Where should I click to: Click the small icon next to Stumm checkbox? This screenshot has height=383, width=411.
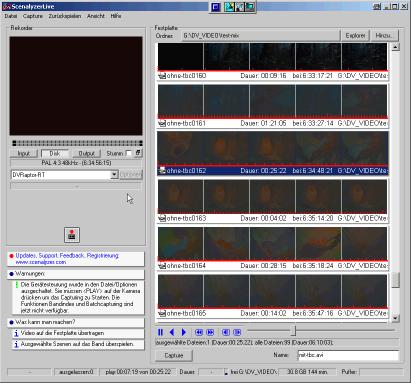138,153
